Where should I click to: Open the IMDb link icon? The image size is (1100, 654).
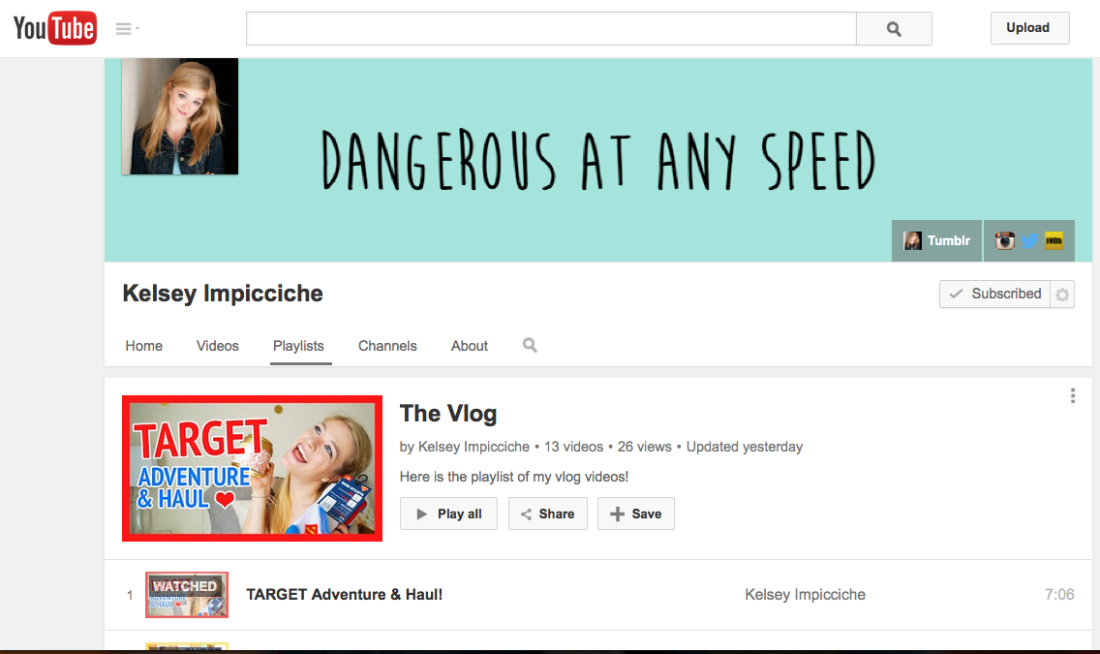[x=1054, y=241]
